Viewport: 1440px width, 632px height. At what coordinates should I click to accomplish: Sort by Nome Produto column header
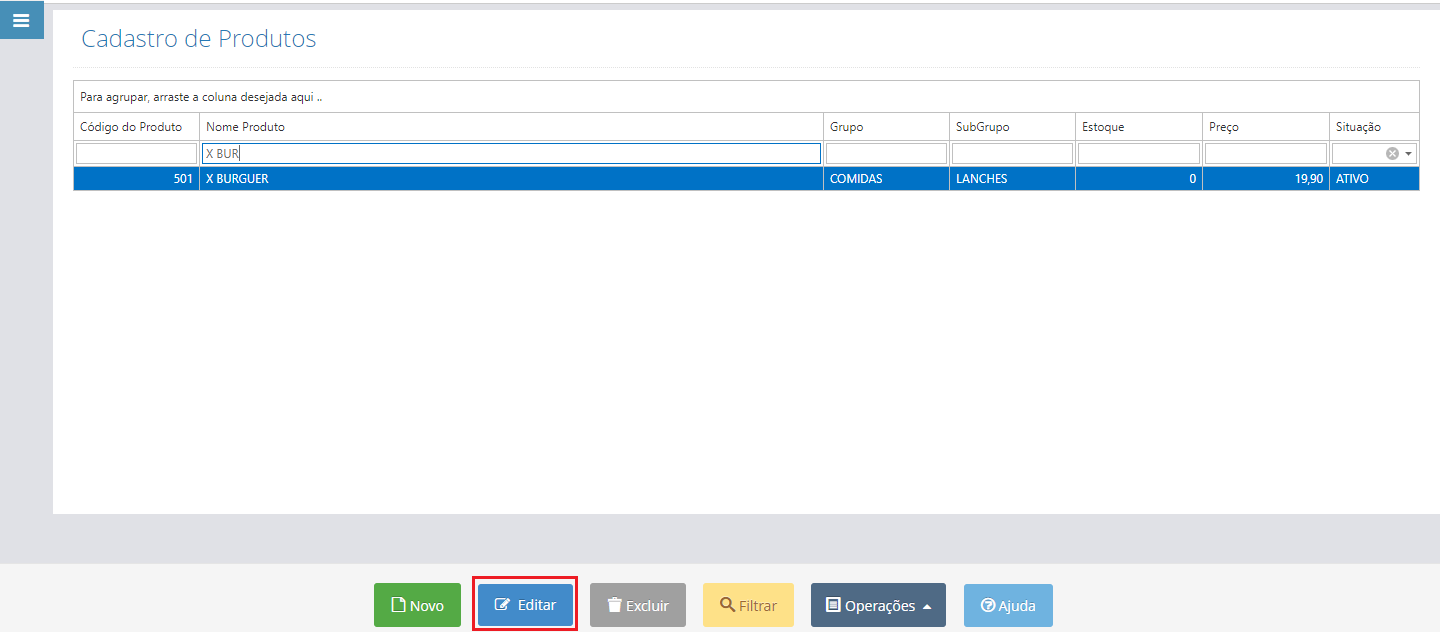(x=511, y=127)
